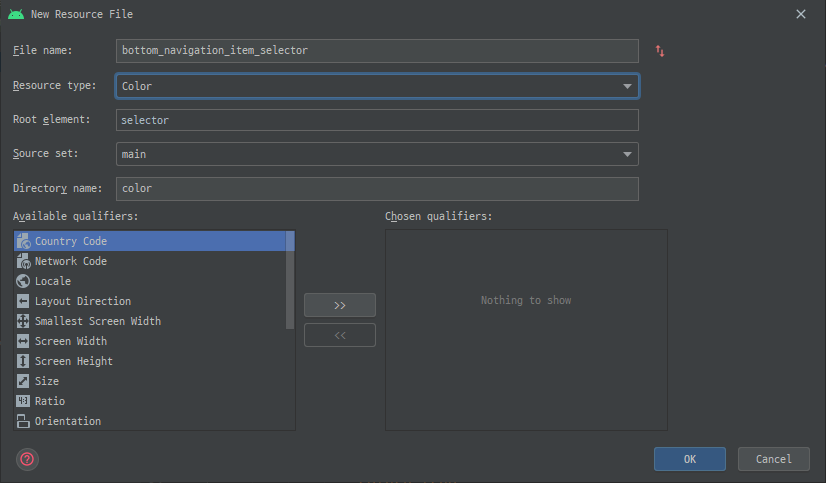Image resolution: width=826 pixels, height=483 pixels.
Task: Click the red sort arrows icon beside File name
Action: point(660,51)
